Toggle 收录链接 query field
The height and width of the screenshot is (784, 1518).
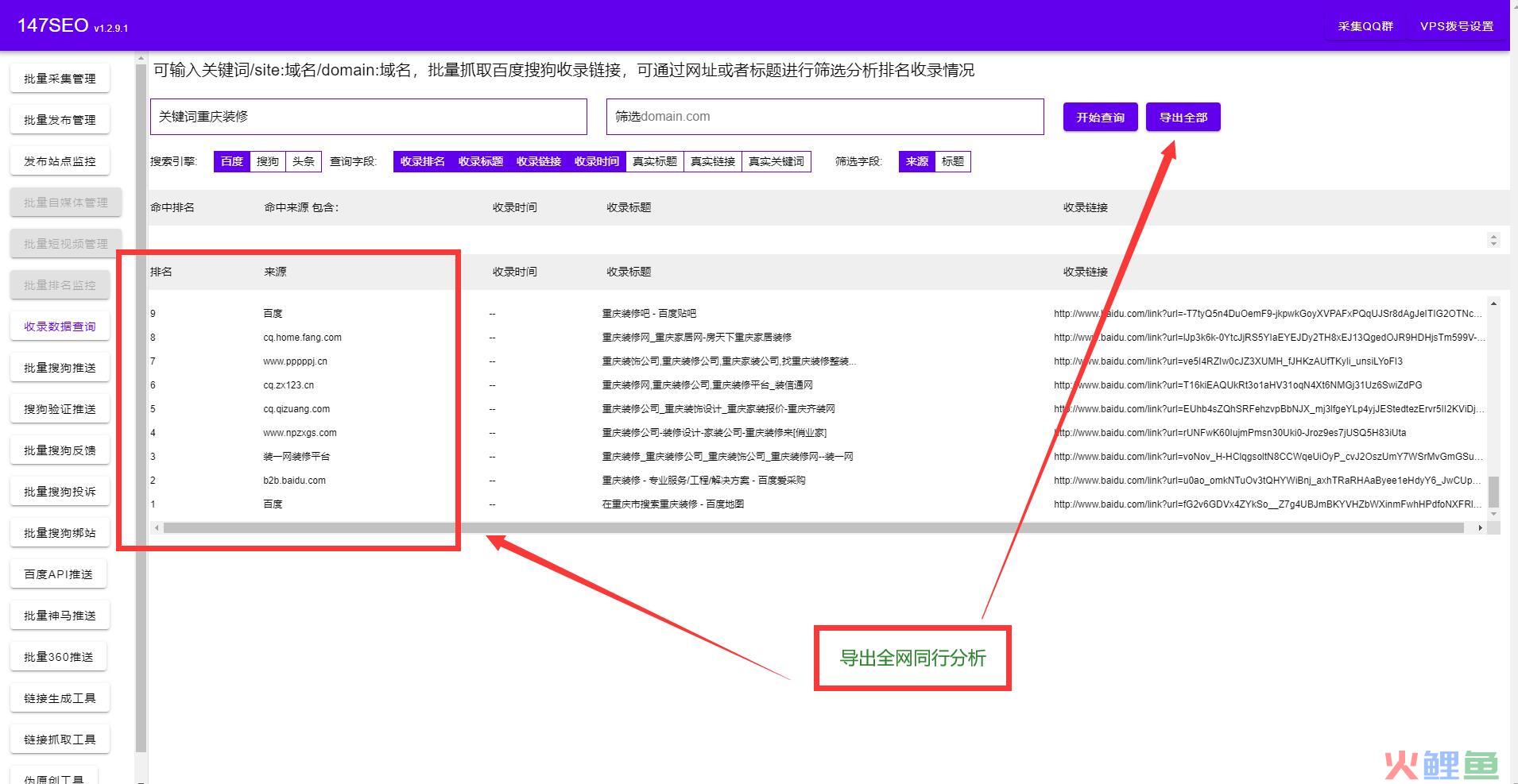pyautogui.click(x=539, y=161)
